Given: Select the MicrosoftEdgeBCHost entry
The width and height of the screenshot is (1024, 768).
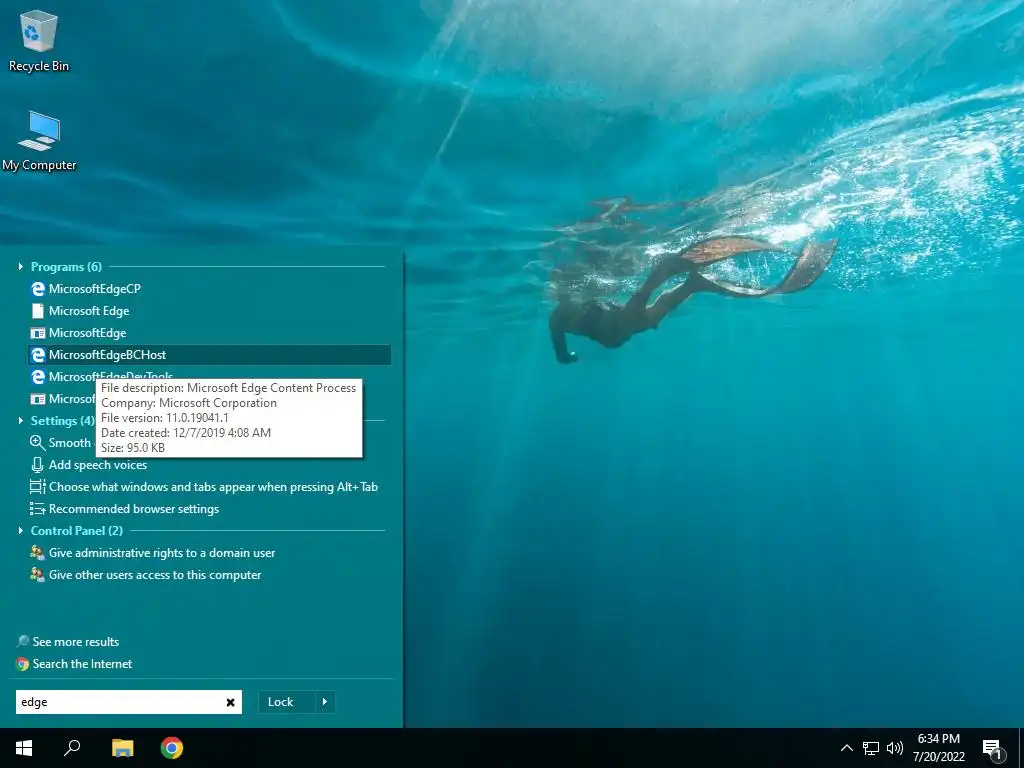Looking at the screenshot, I should [209, 355].
